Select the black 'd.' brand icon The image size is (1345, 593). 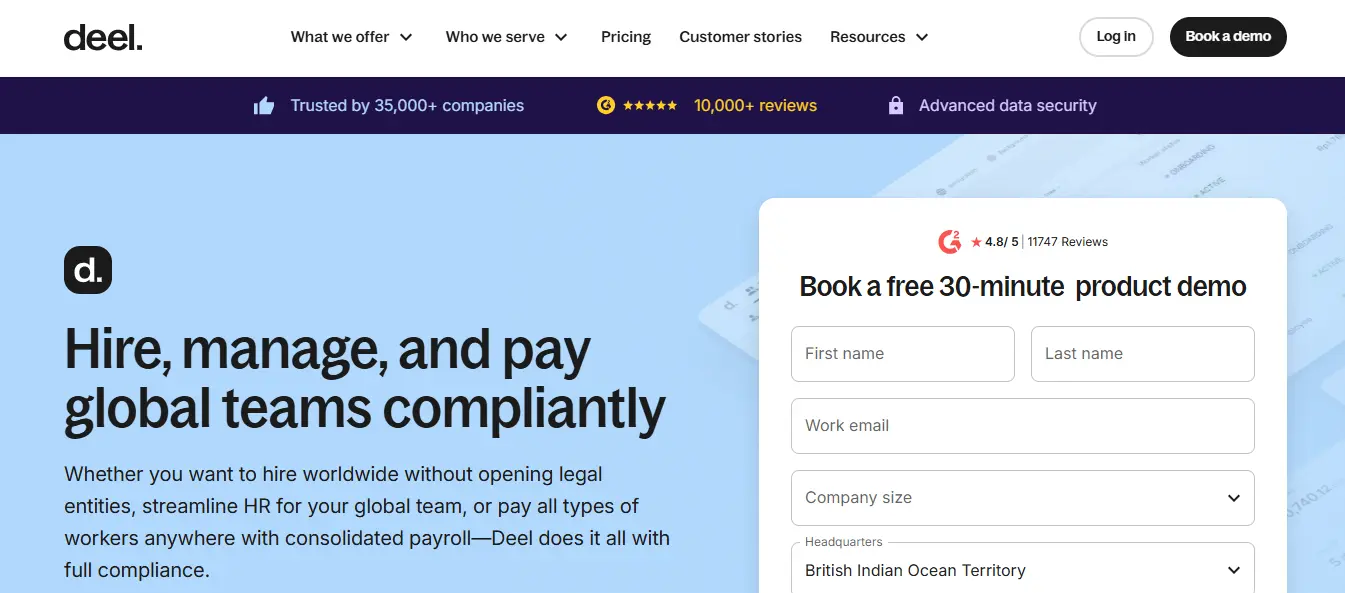[88, 270]
